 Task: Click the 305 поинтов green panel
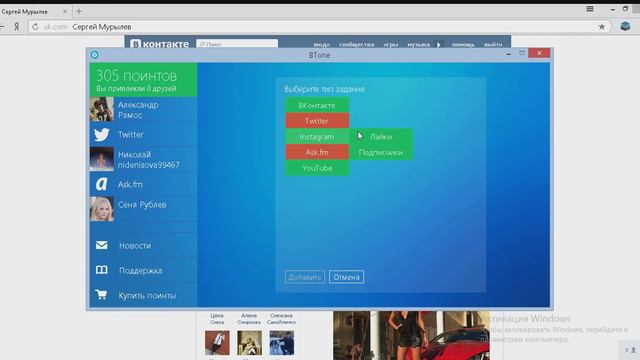[143, 80]
